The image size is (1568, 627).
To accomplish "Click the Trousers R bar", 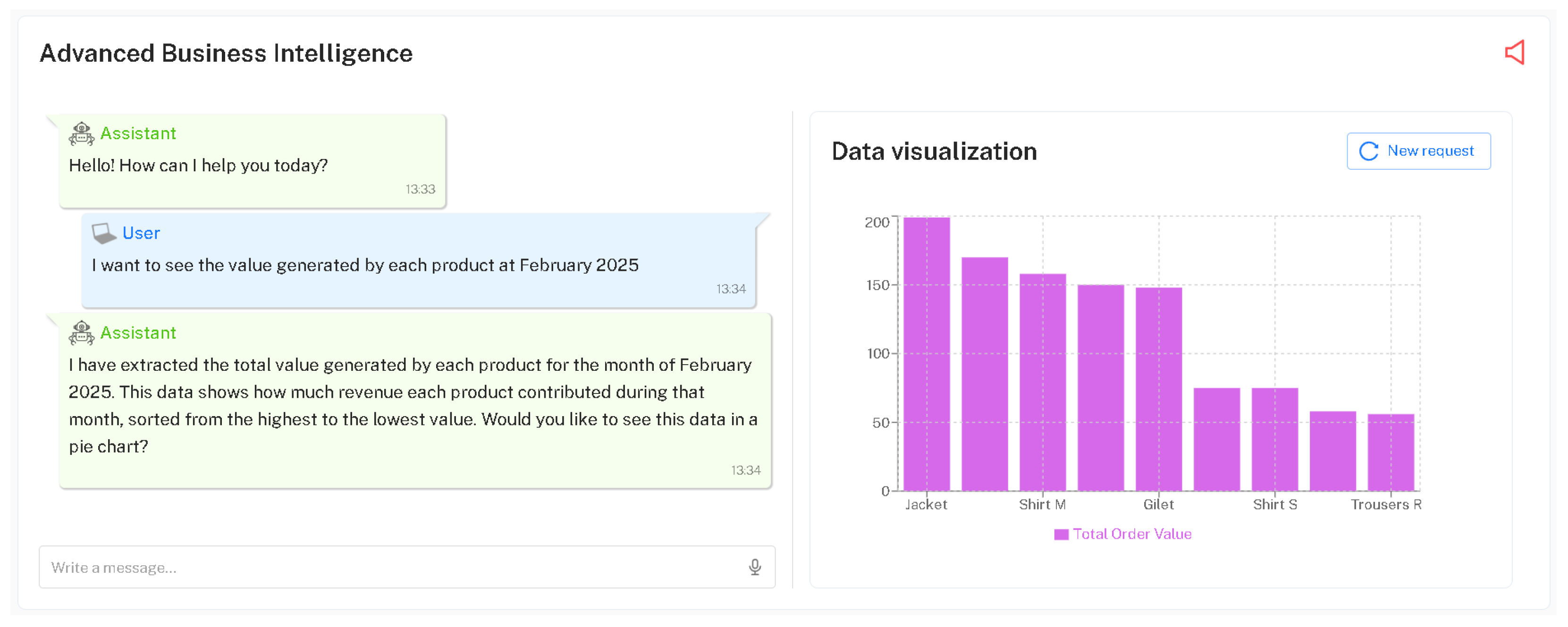I will point(1390,453).
